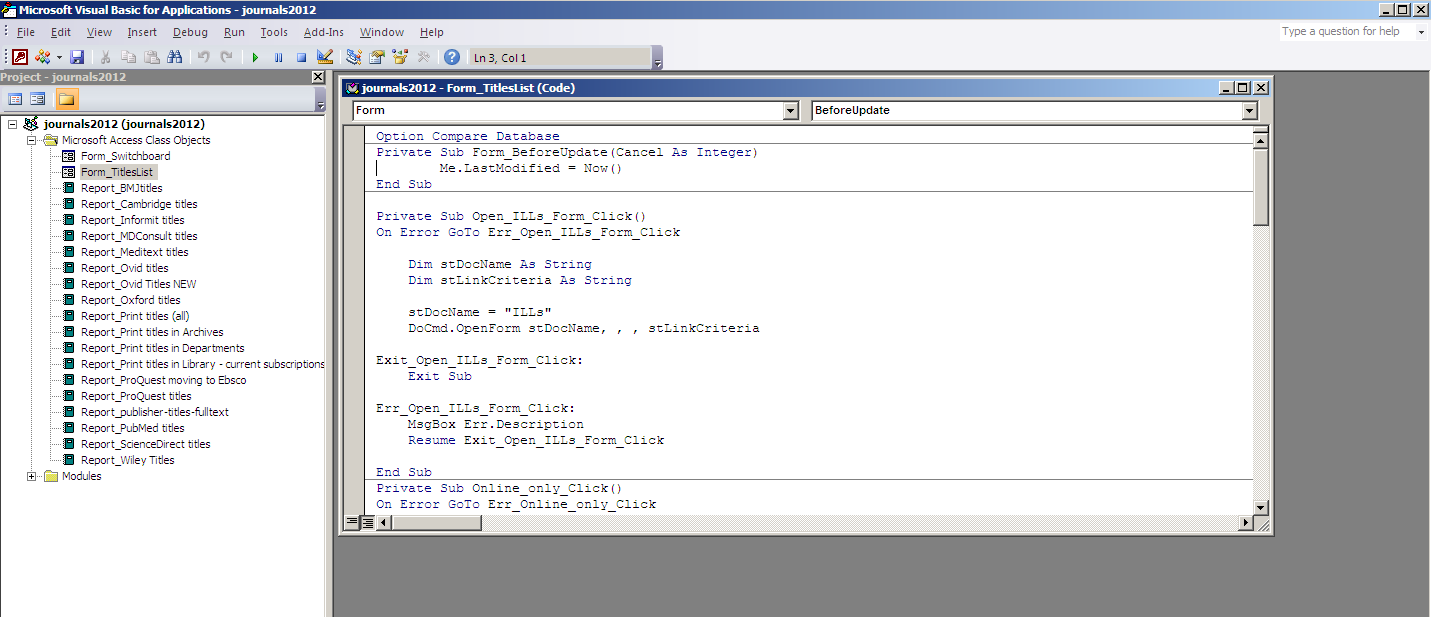Toggle Design Mode icon
The width and height of the screenshot is (1431, 617).
pos(325,58)
